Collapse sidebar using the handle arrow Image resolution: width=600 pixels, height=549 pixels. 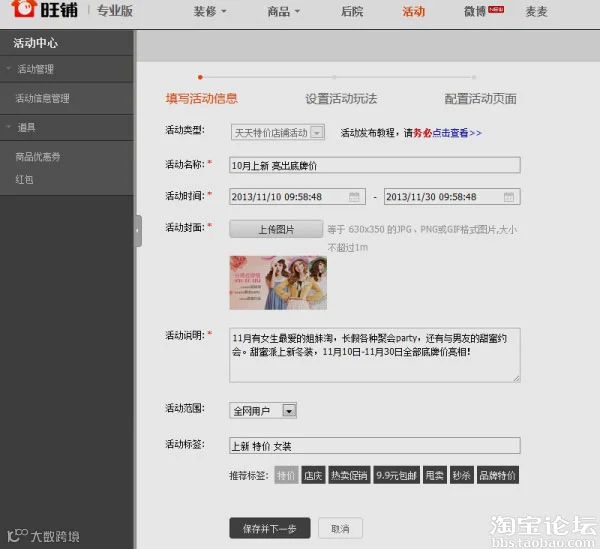coord(138,231)
